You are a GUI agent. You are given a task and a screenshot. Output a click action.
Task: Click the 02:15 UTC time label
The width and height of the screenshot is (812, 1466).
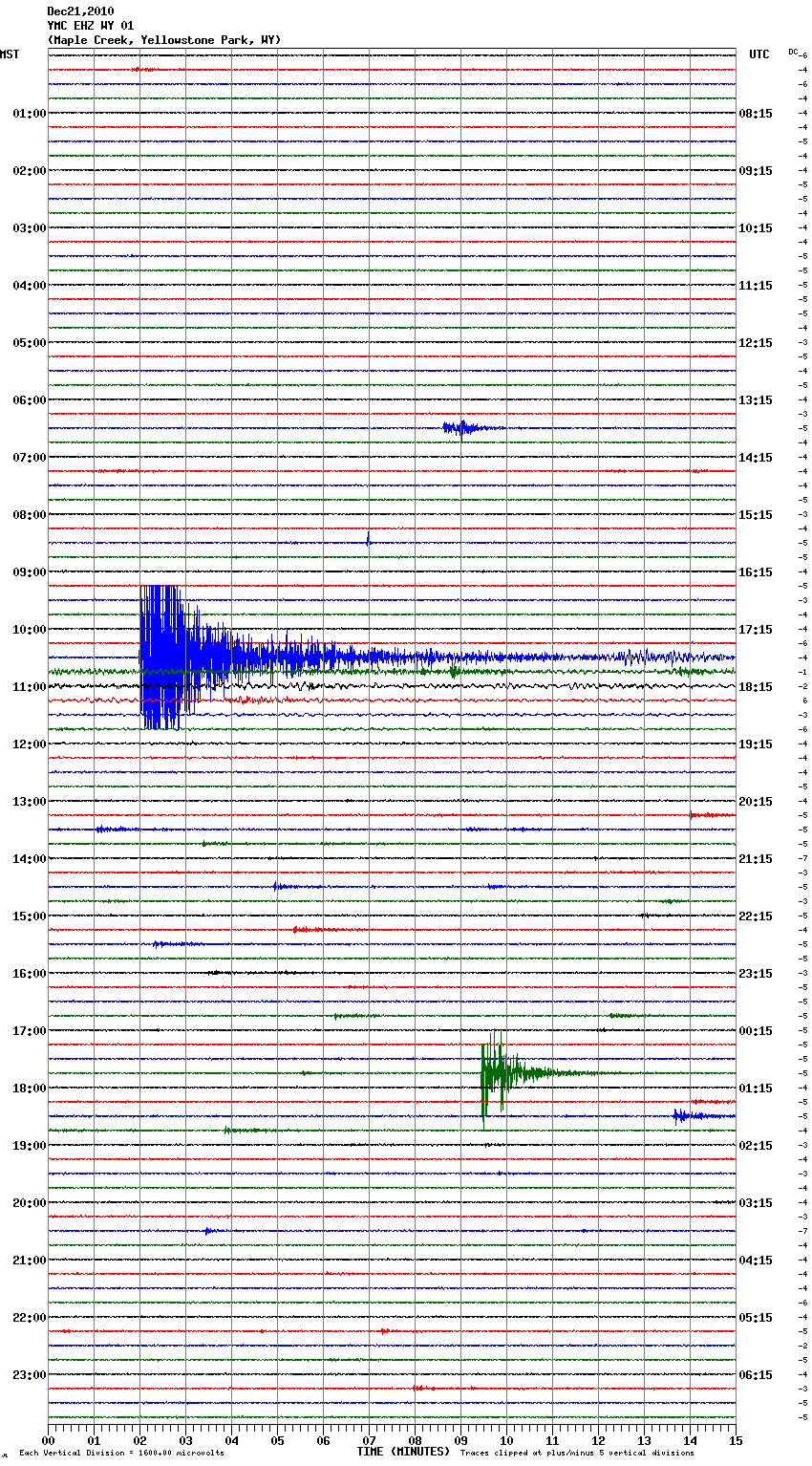click(x=756, y=1146)
